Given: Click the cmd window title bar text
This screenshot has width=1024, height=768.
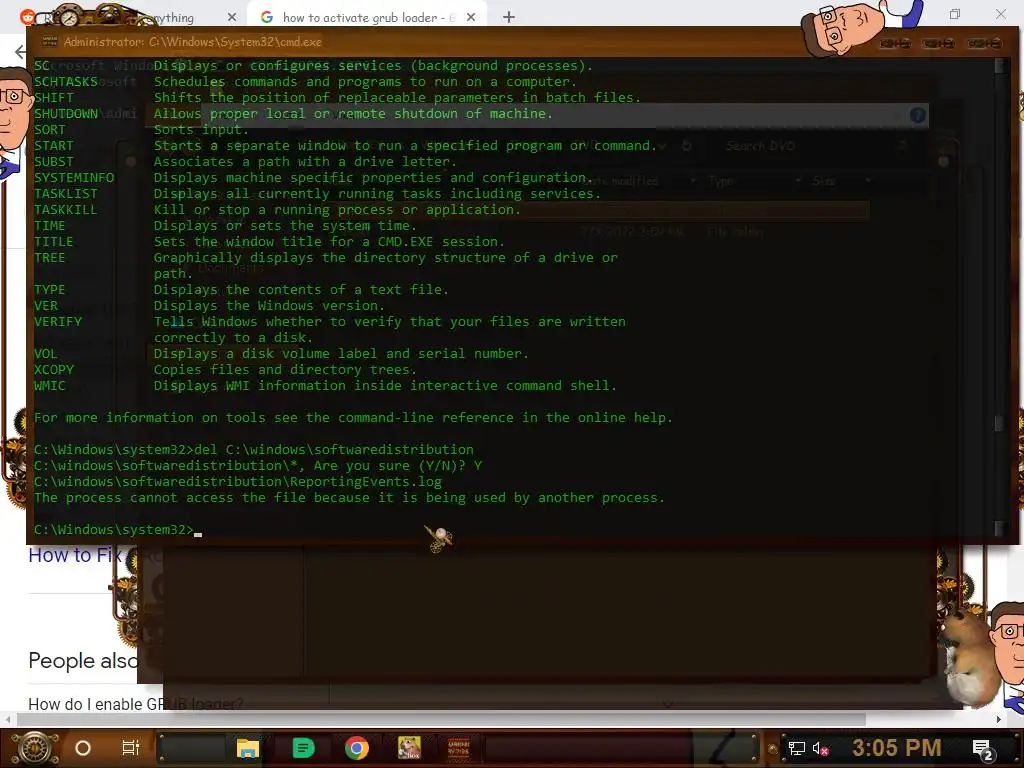Looking at the screenshot, I should click(x=193, y=42).
